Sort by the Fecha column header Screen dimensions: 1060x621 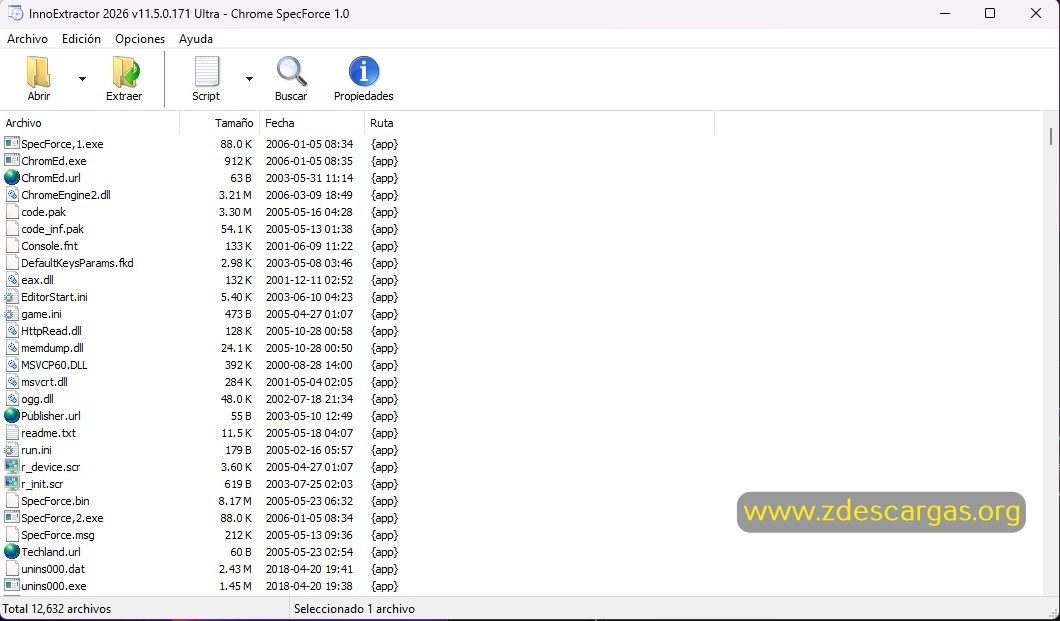[x=312, y=123]
